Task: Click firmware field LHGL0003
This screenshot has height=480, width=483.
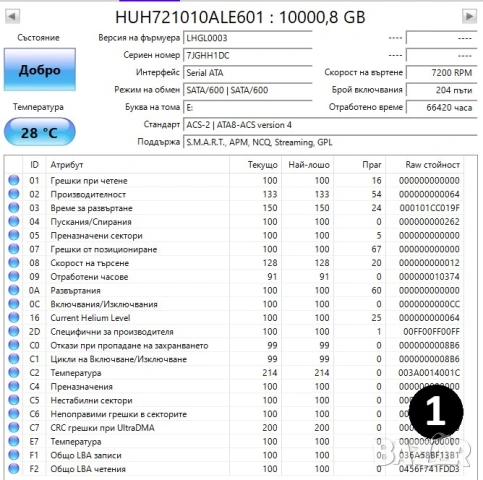Action: point(248,38)
